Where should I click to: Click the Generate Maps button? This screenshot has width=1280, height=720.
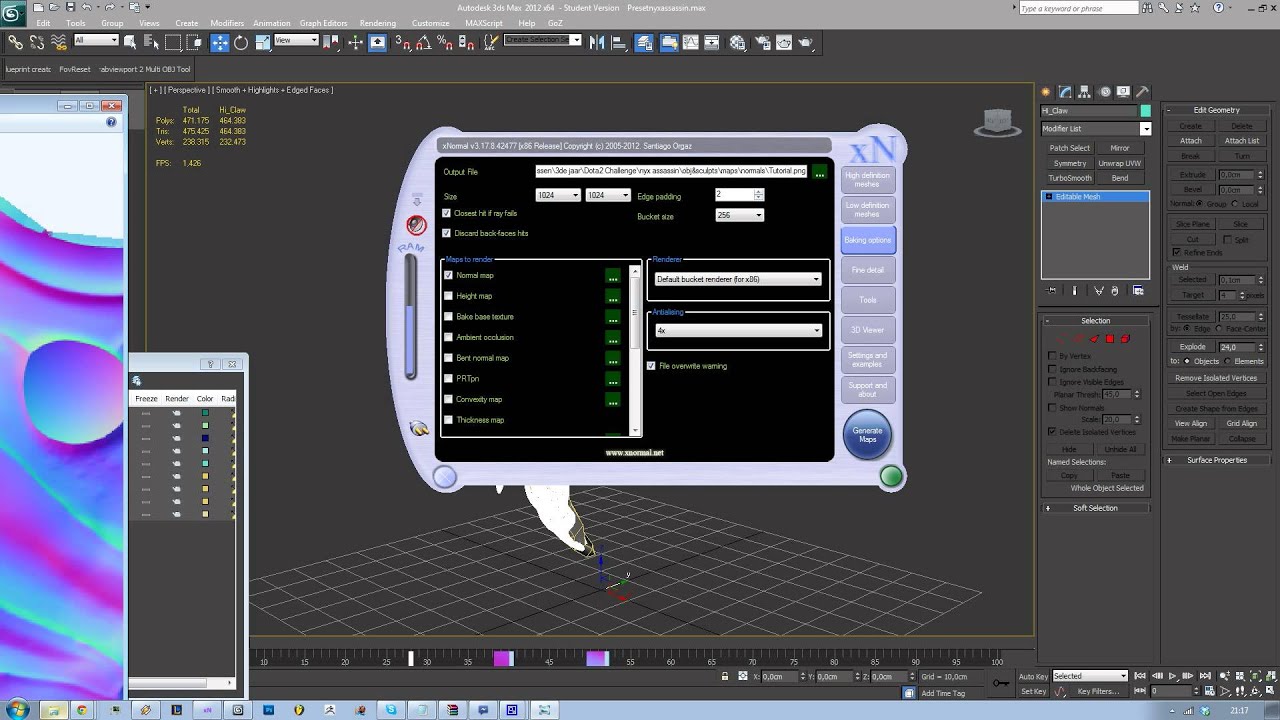tap(867, 435)
